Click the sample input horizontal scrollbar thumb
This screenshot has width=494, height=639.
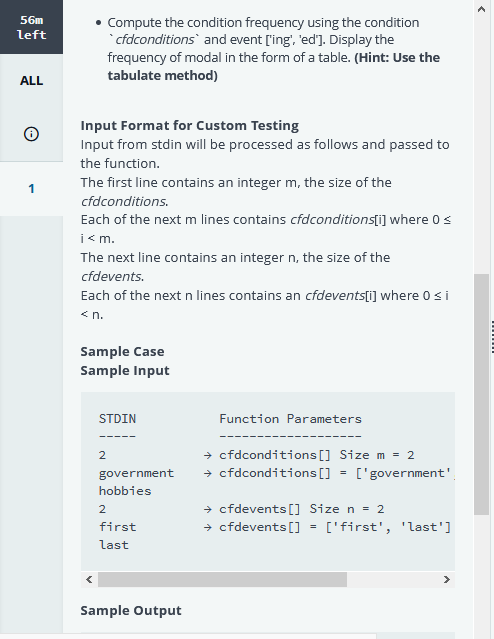pyautogui.click(x=222, y=579)
